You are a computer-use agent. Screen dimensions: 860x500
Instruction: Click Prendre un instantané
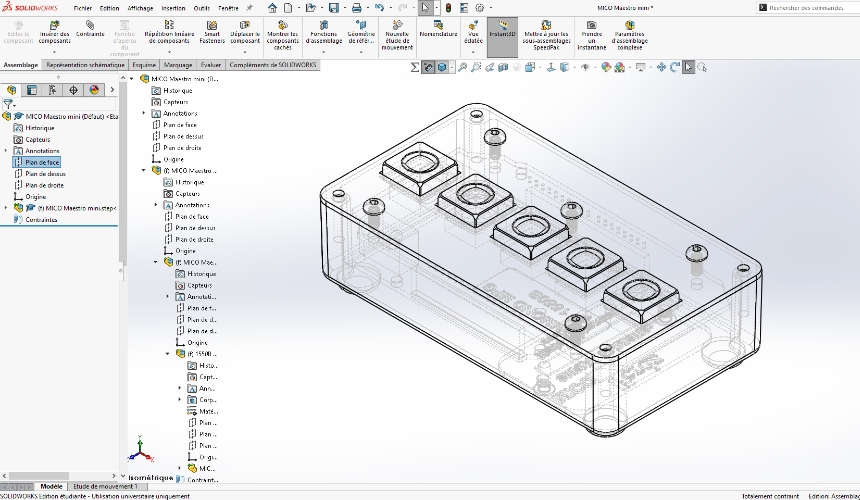[x=592, y=36]
